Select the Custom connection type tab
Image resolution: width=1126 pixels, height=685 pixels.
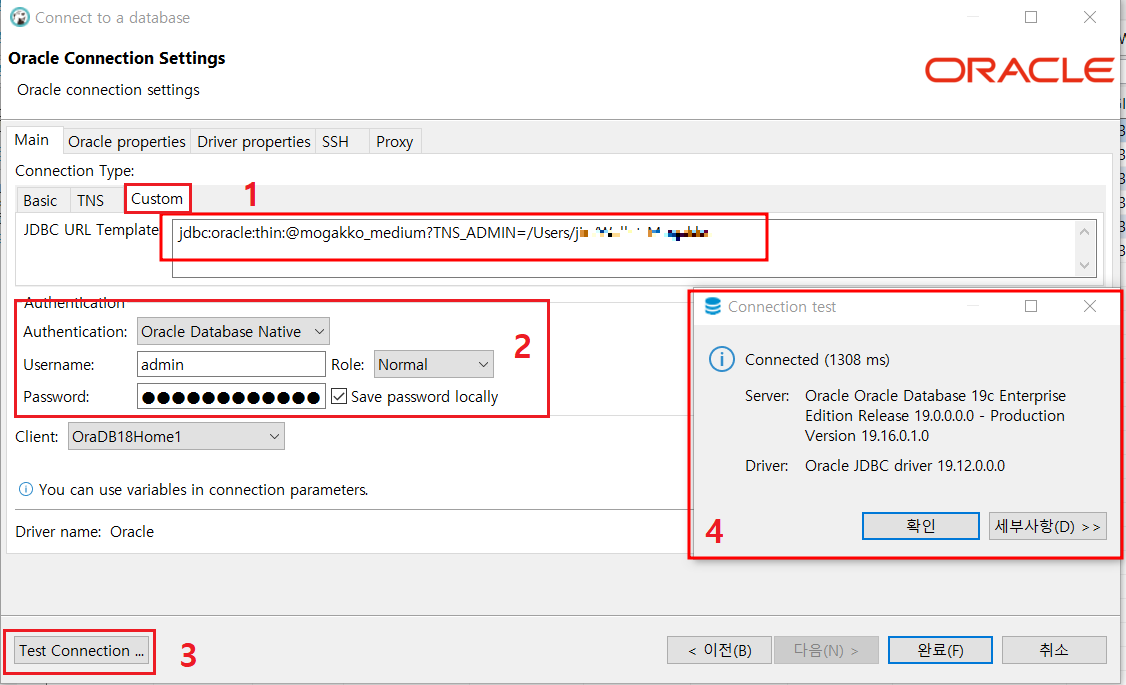click(x=157, y=199)
